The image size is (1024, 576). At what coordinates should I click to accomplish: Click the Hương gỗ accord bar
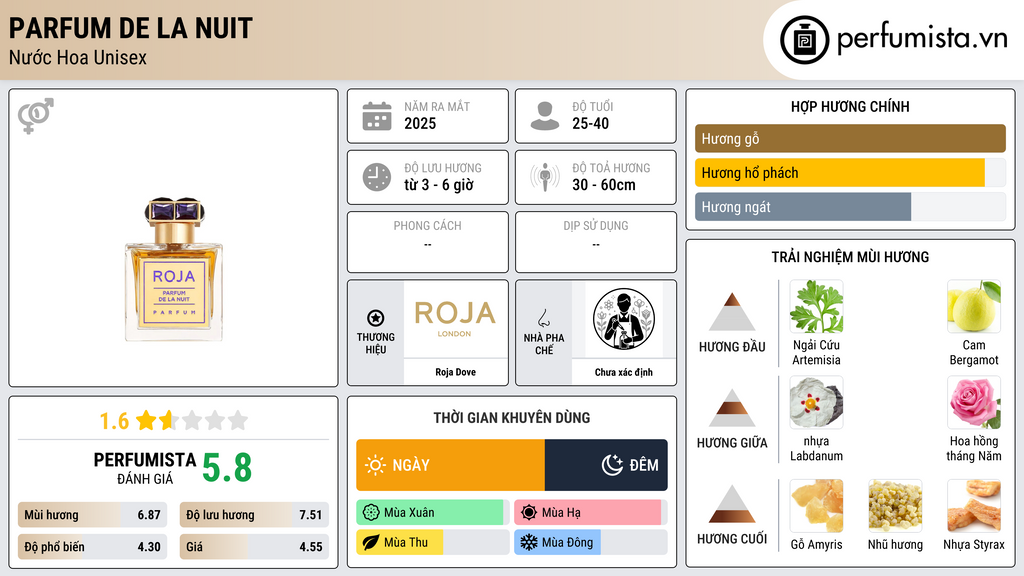850,138
